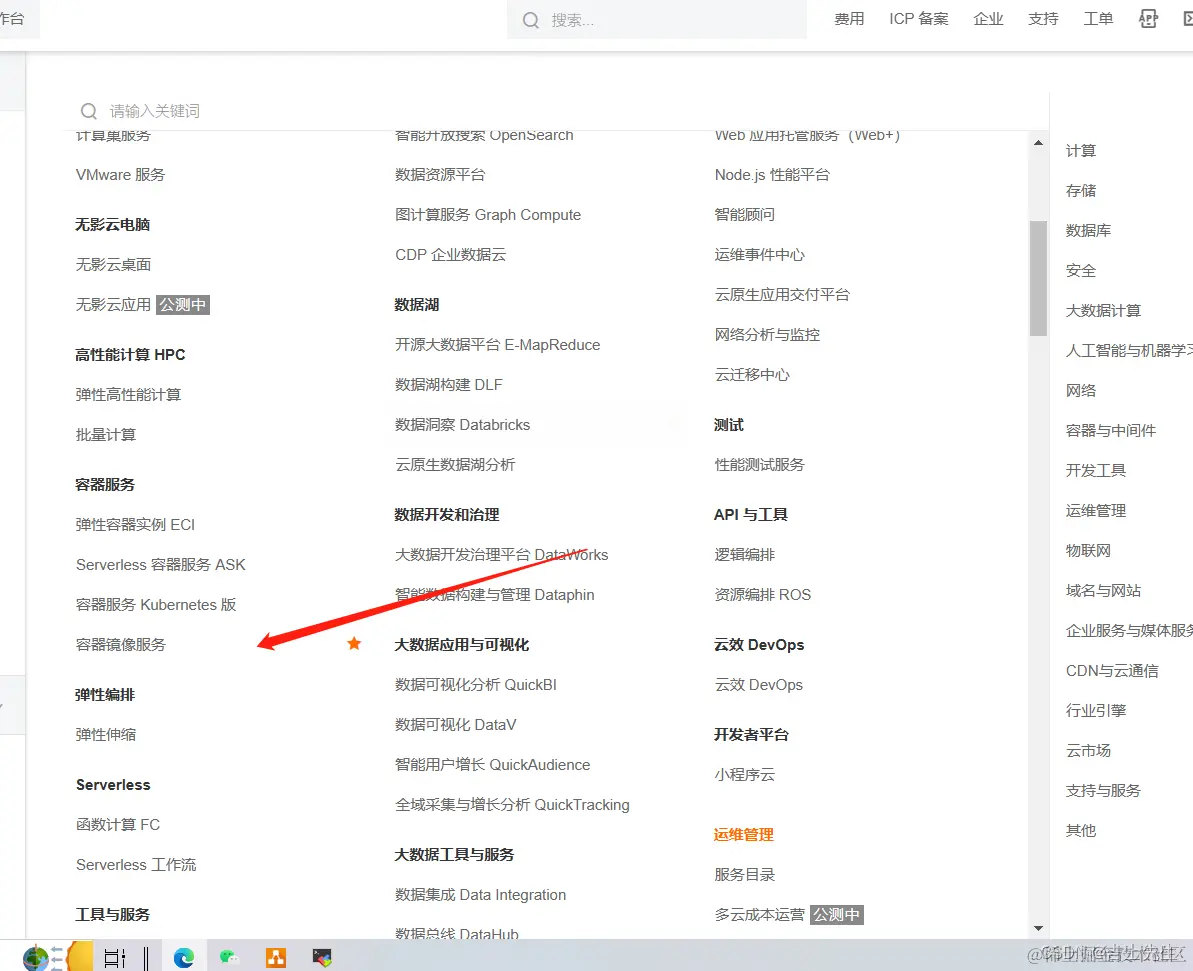Select the 计算 category
Screen dimensions: 1193x971
(1081, 151)
